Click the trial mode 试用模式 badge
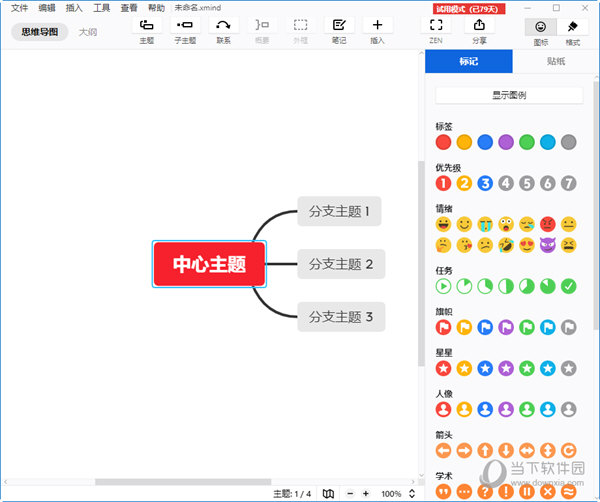600x502 pixels. pyautogui.click(x=469, y=8)
